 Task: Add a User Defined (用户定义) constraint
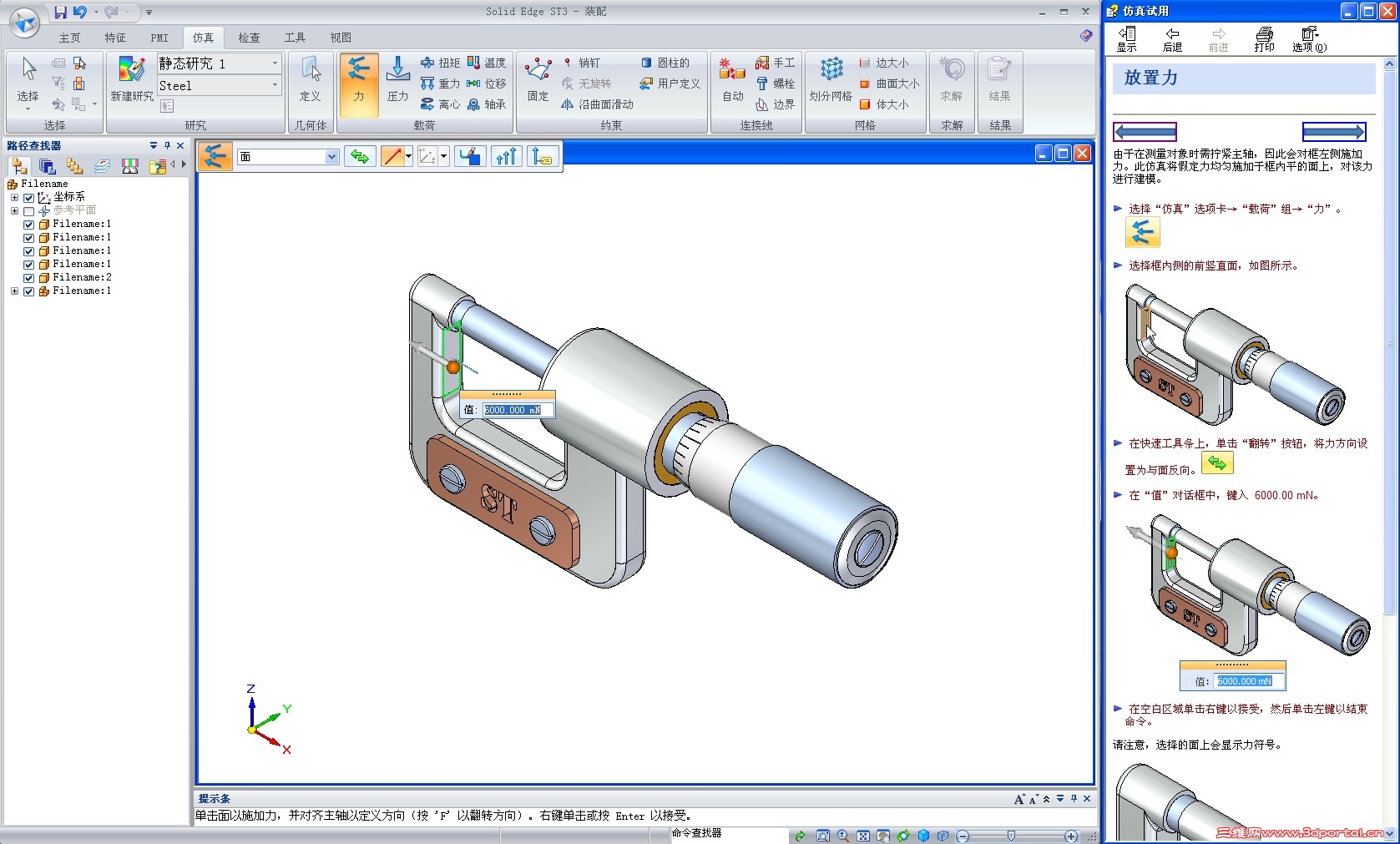click(670, 83)
